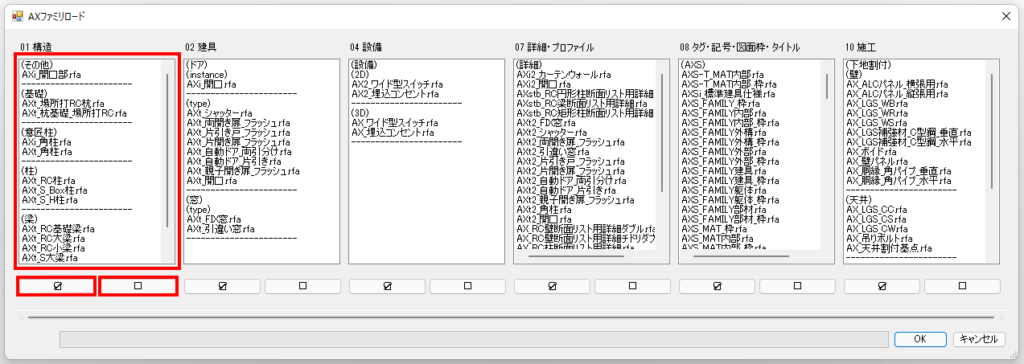Click the check-all button under 02 建具

tap(223, 286)
